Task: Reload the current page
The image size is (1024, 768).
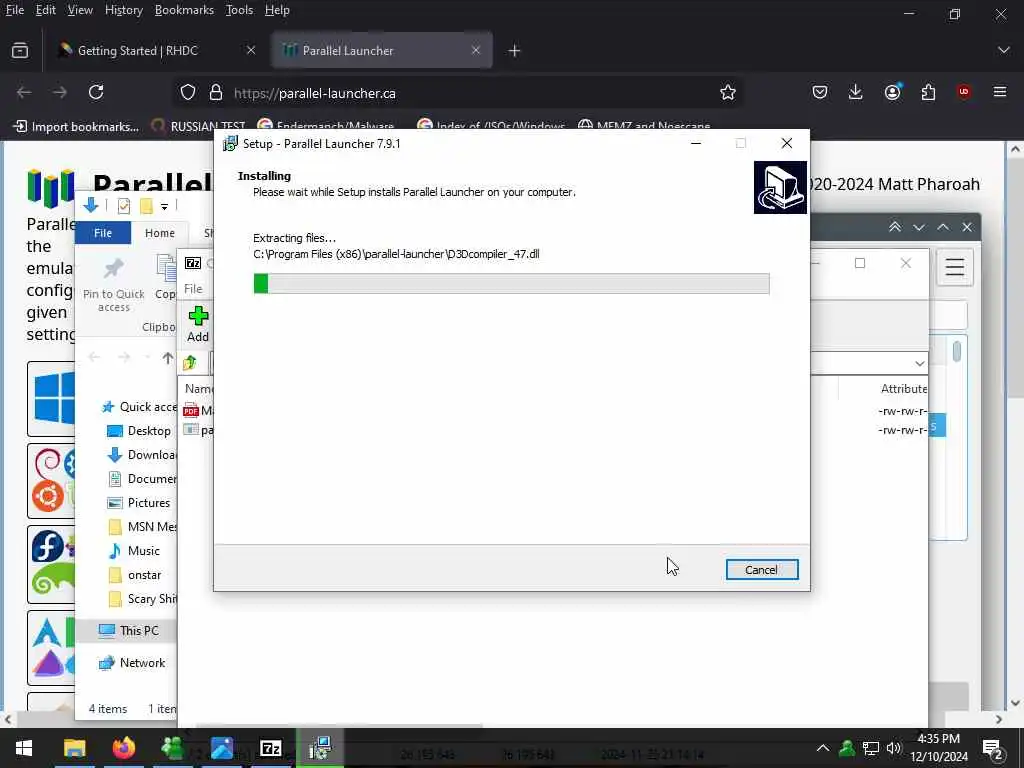Action: [96, 92]
